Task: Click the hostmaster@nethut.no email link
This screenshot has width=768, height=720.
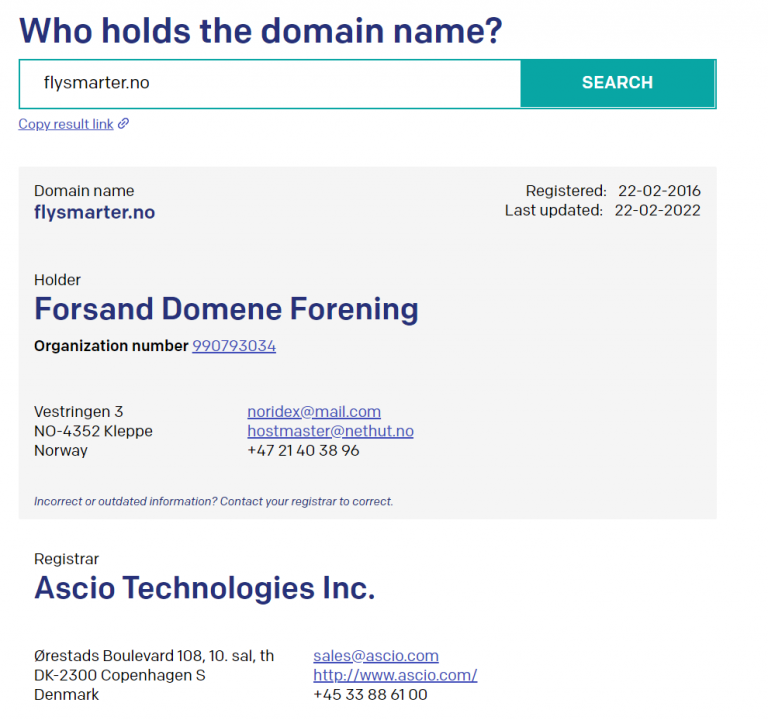Action: (330, 431)
